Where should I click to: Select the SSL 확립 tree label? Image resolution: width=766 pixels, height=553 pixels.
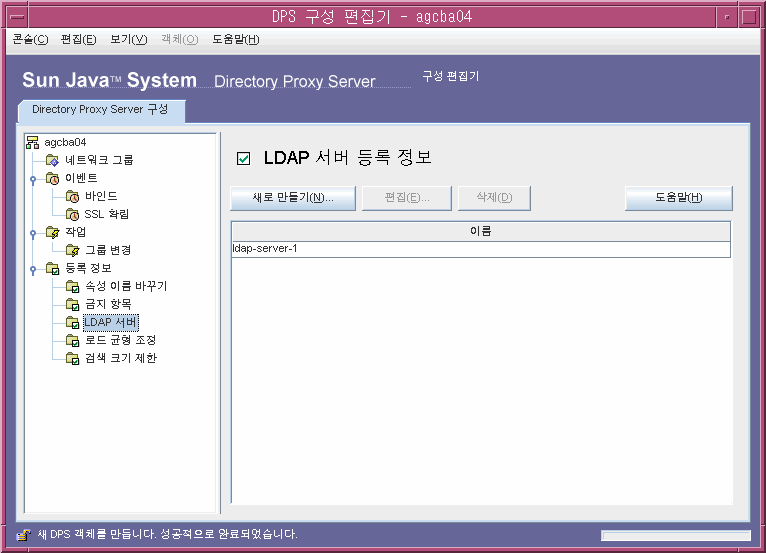point(106,214)
